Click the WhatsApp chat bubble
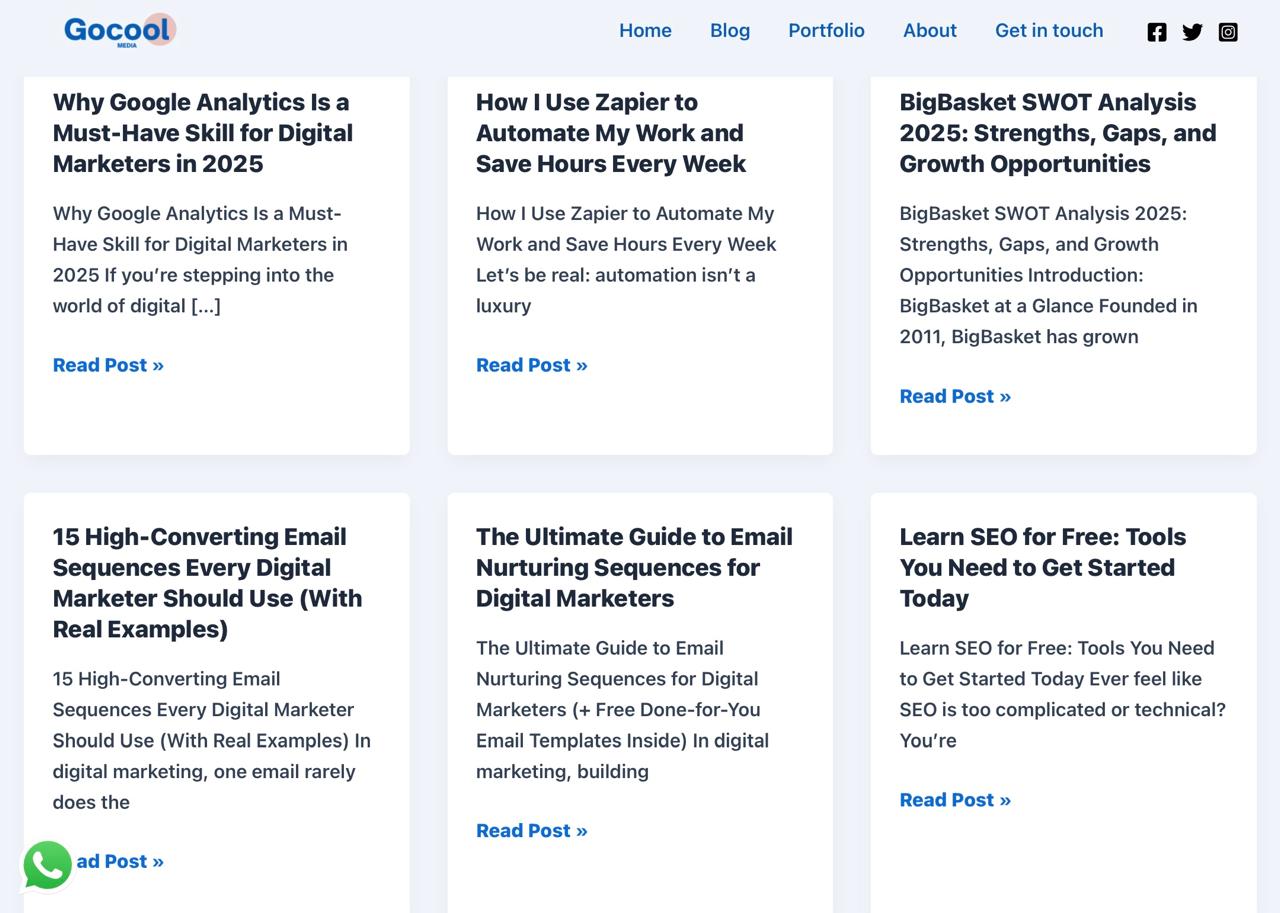Image resolution: width=1280 pixels, height=913 pixels. tap(47, 865)
